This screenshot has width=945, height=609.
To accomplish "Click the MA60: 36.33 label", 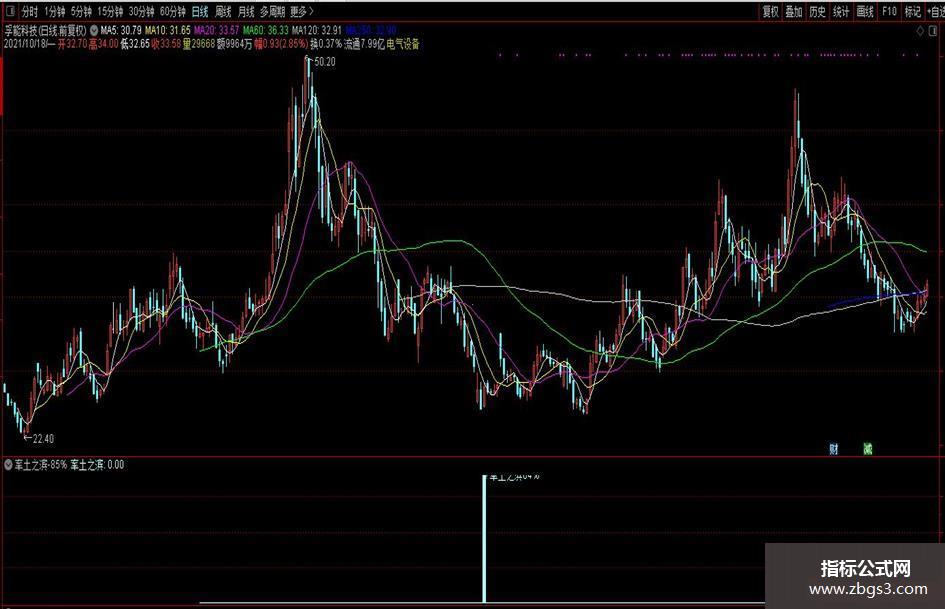I will [x=266, y=30].
